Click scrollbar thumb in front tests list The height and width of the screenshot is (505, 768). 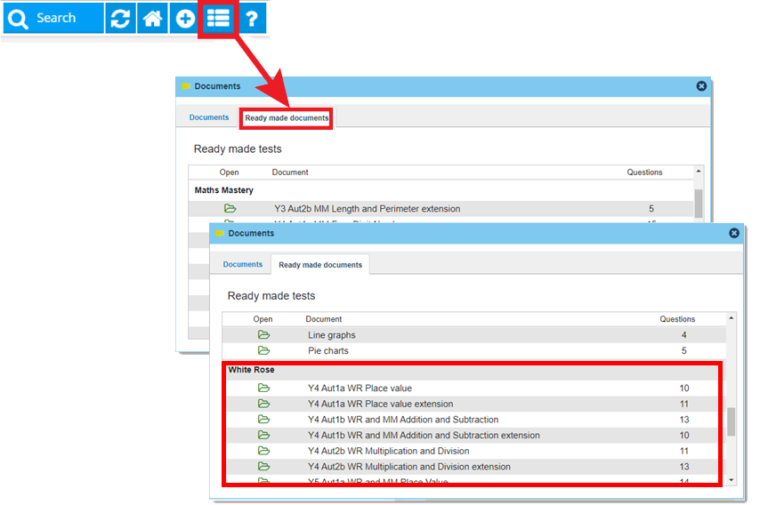[x=731, y=421]
